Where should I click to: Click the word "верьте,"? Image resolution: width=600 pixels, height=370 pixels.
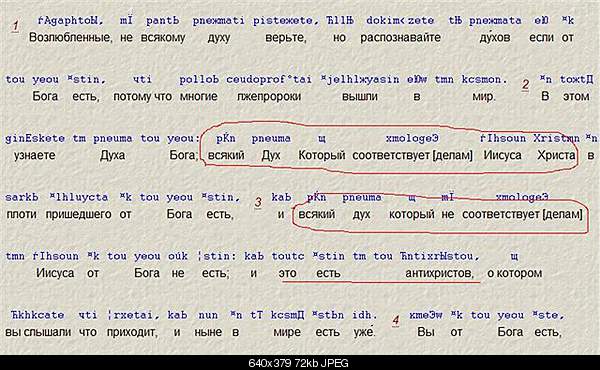point(285,38)
